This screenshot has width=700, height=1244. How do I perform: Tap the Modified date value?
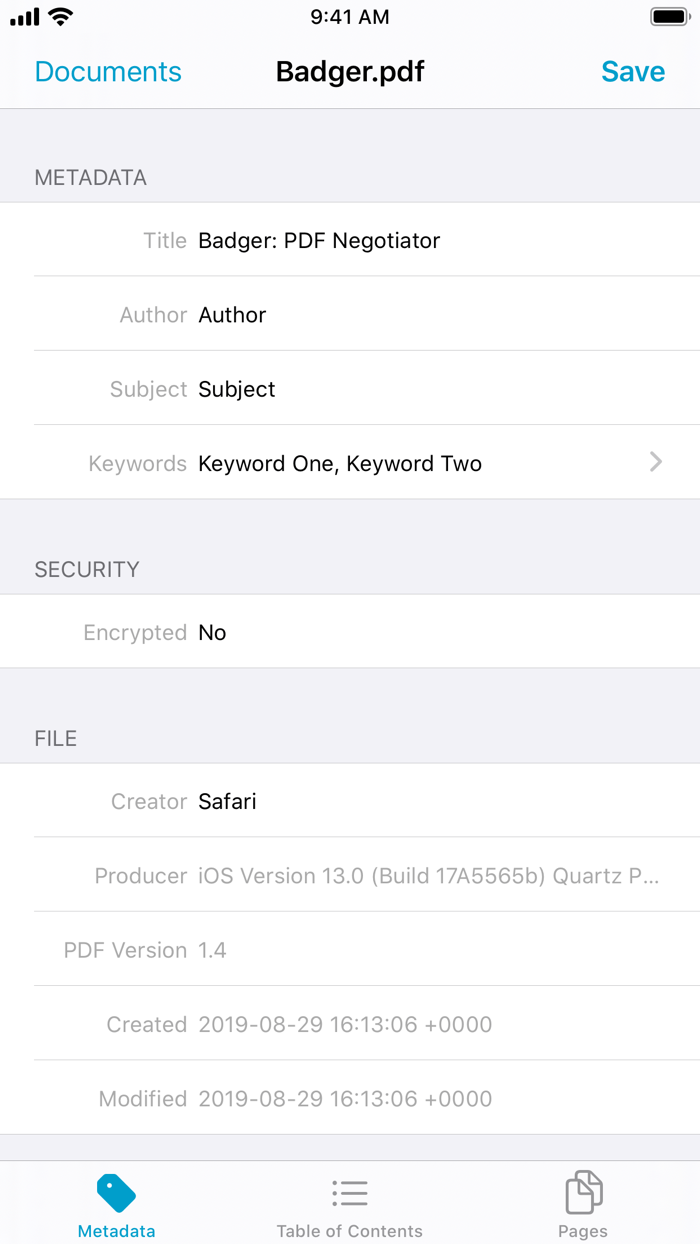[x=345, y=1099]
